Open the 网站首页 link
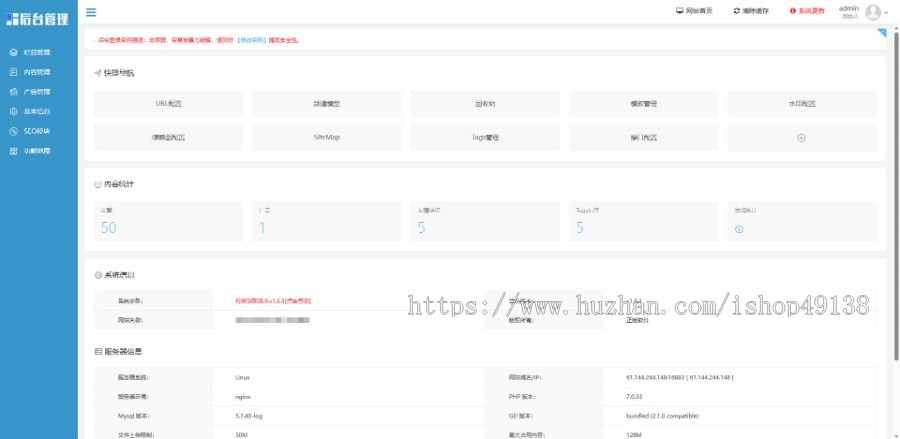Viewport: 900px width, 439px height. pyautogui.click(x=699, y=11)
